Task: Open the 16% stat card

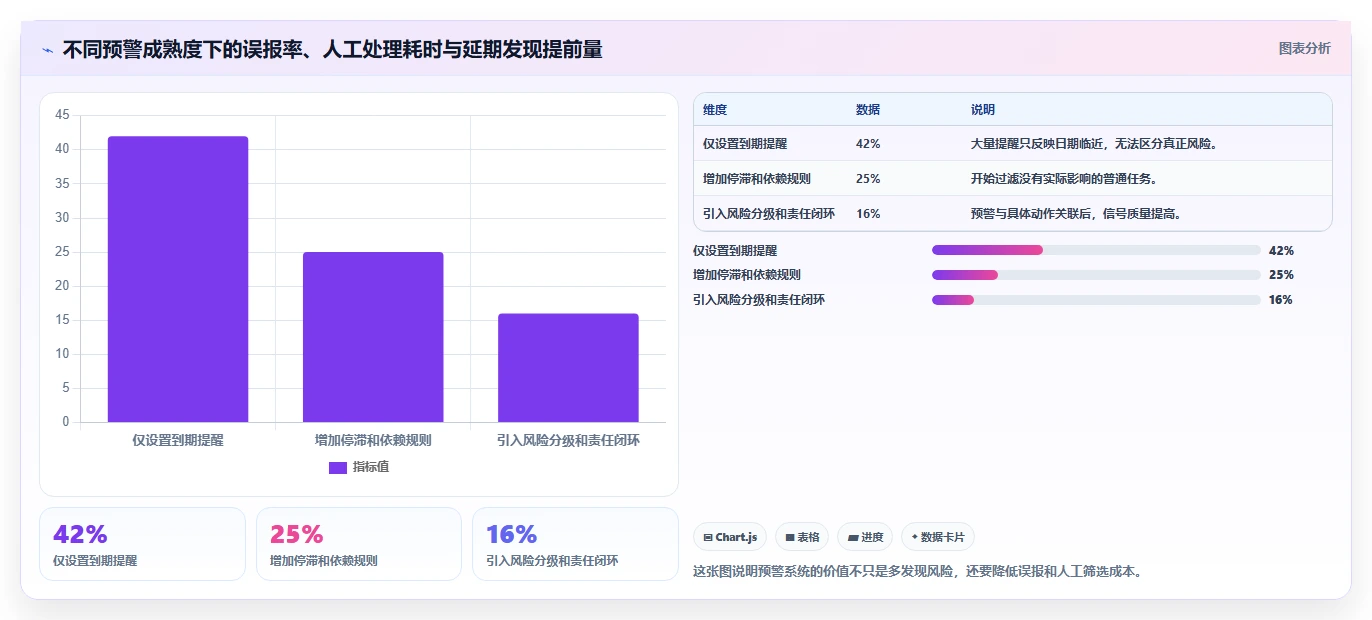Action: tap(575, 544)
